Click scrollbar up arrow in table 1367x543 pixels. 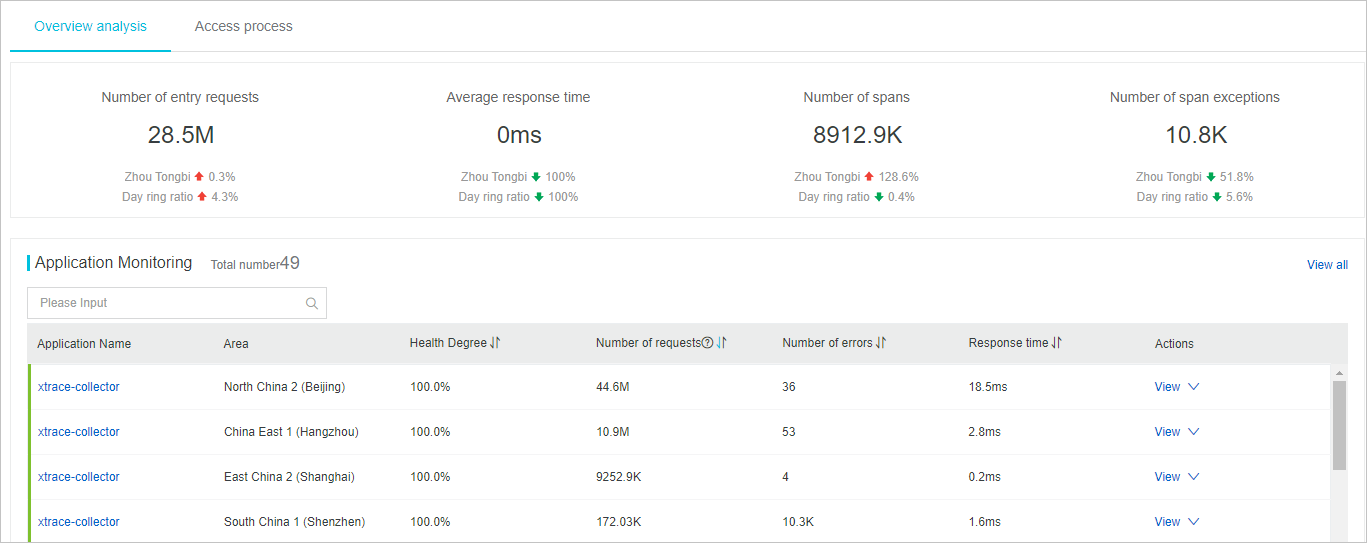tap(1339, 373)
